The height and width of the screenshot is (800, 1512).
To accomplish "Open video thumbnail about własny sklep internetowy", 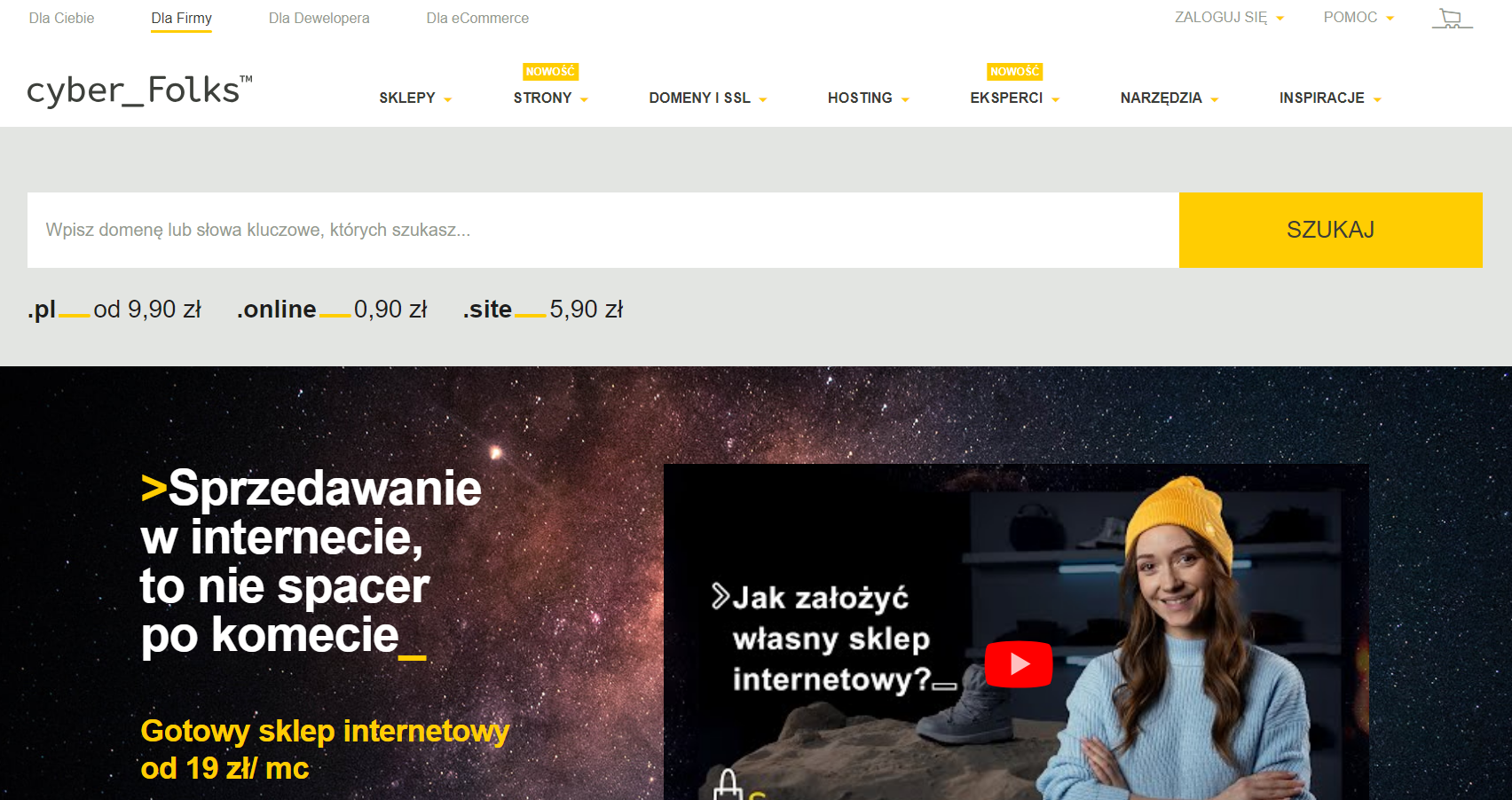I will tap(1016, 631).
